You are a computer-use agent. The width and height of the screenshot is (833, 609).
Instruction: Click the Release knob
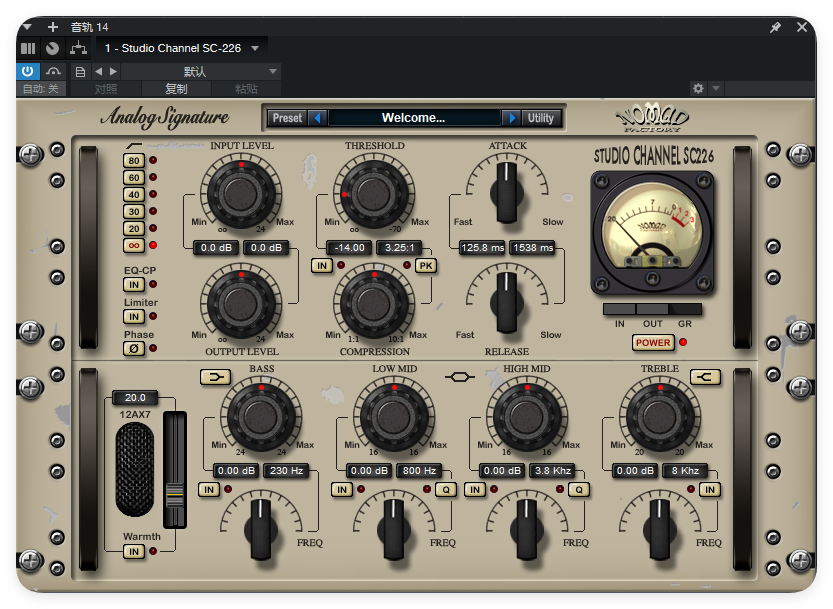tap(507, 303)
